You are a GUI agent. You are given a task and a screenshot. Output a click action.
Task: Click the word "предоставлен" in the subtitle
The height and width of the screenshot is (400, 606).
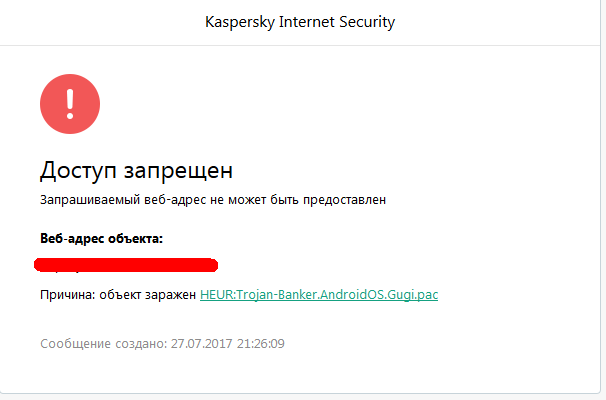point(346,200)
